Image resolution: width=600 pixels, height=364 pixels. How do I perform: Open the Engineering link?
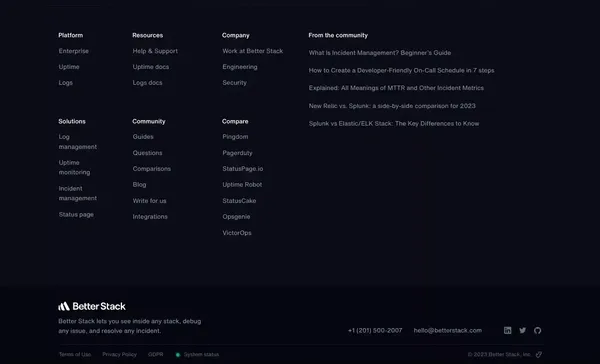(x=240, y=67)
